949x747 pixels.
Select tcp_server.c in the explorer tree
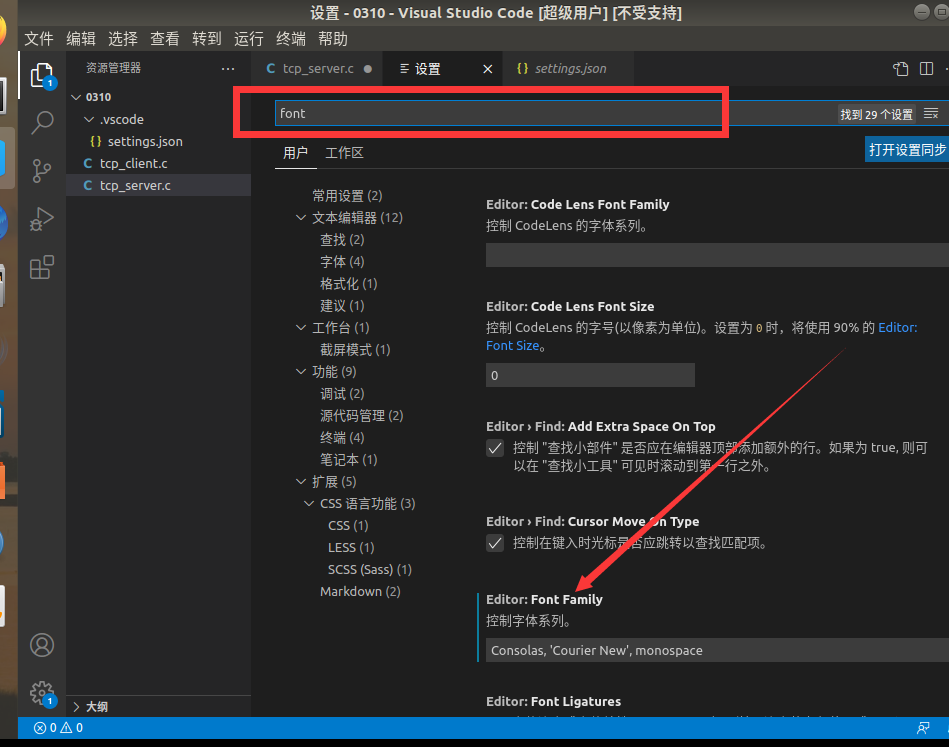[135, 185]
